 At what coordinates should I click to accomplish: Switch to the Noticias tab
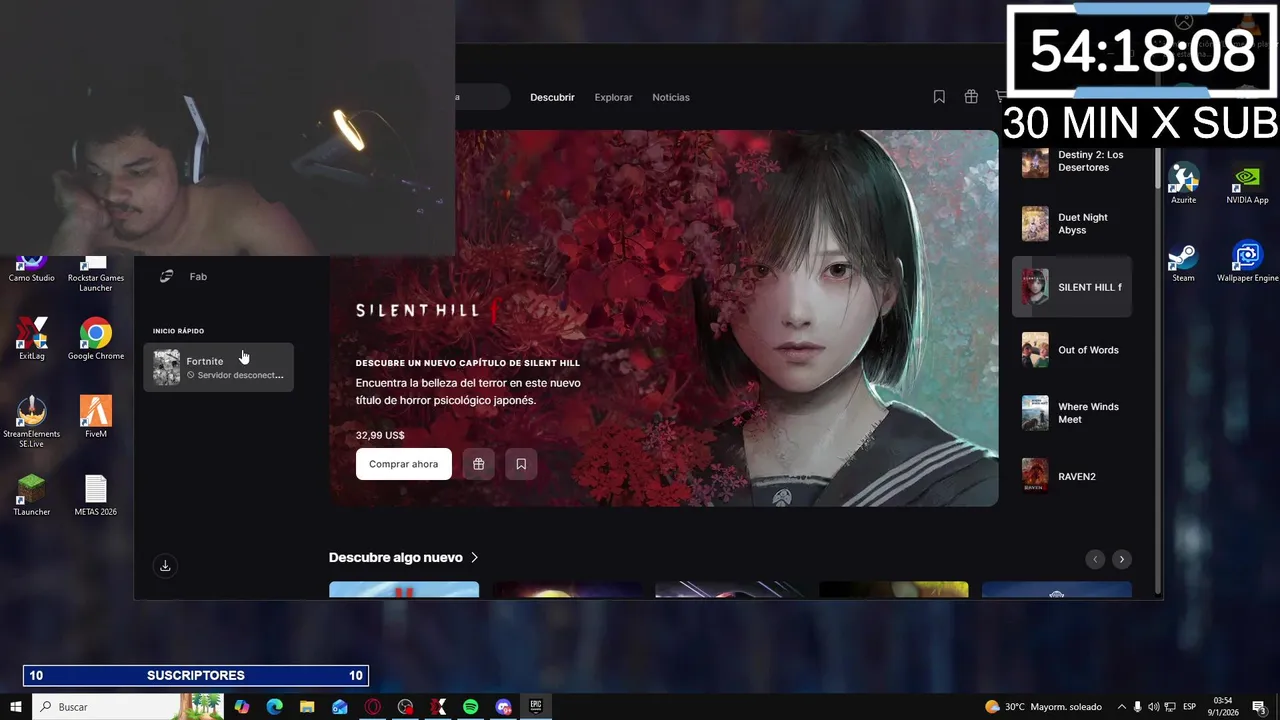[671, 97]
